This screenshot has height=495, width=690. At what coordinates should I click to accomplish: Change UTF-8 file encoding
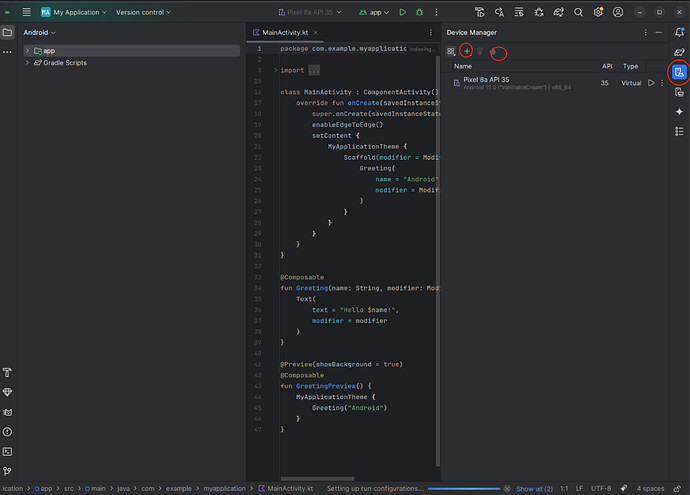(x=601, y=489)
